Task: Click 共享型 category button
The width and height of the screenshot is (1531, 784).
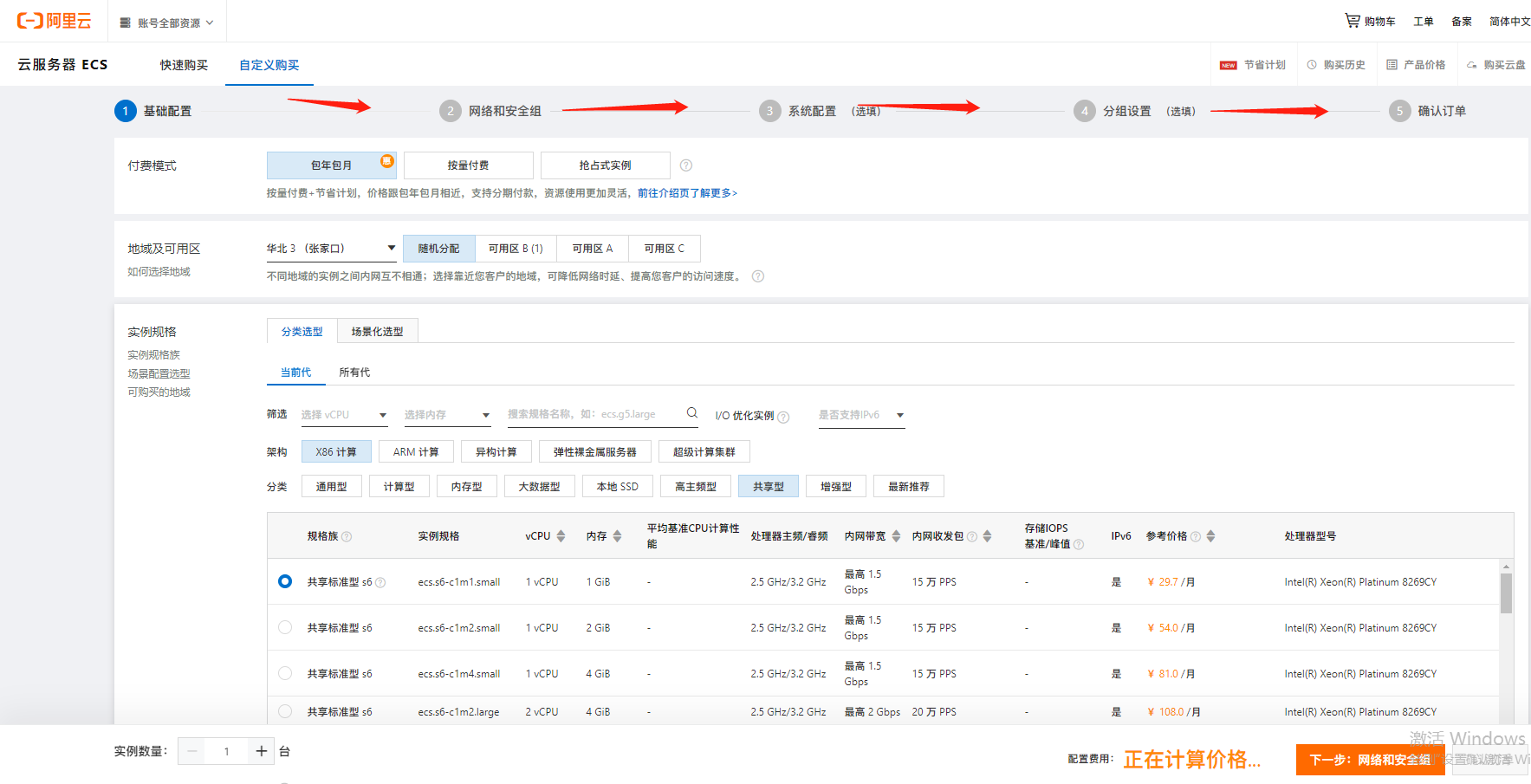Action: pyautogui.click(x=769, y=487)
